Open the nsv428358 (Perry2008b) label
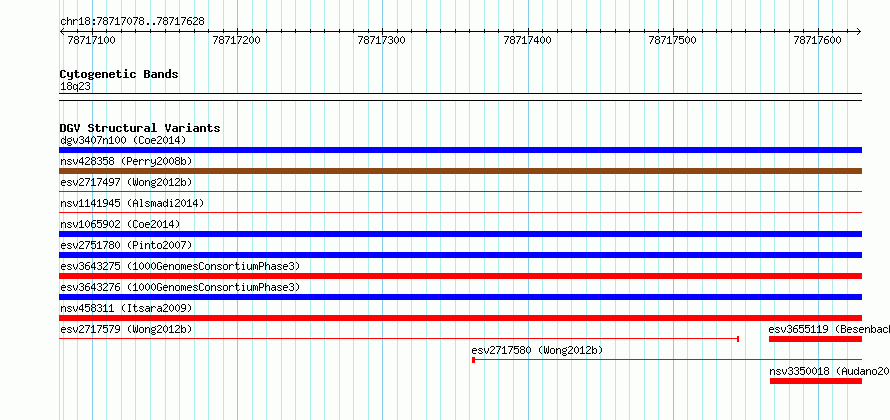The width and height of the screenshot is (890, 420). (x=126, y=161)
